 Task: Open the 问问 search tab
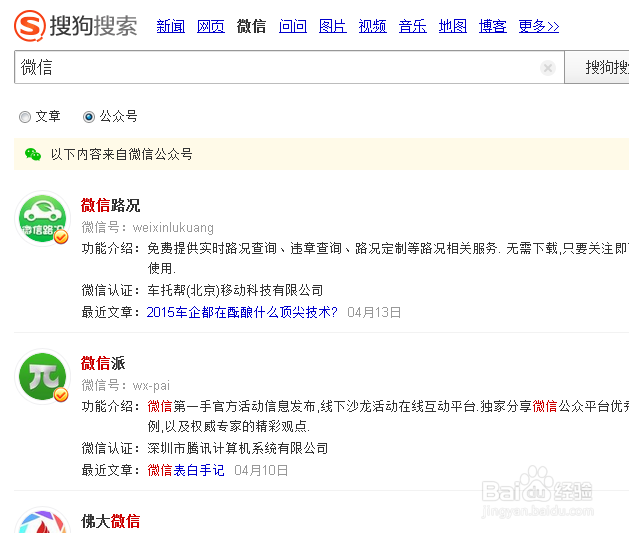click(x=293, y=26)
